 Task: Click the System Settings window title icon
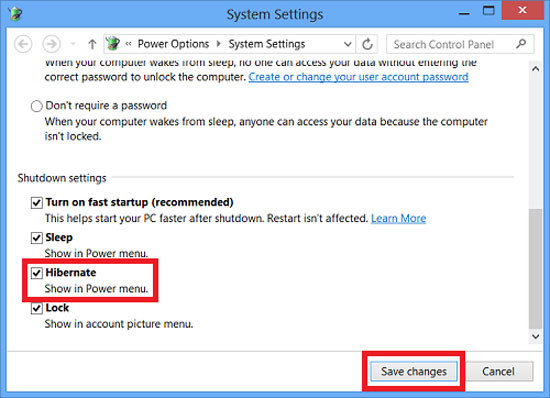(x=15, y=14)
